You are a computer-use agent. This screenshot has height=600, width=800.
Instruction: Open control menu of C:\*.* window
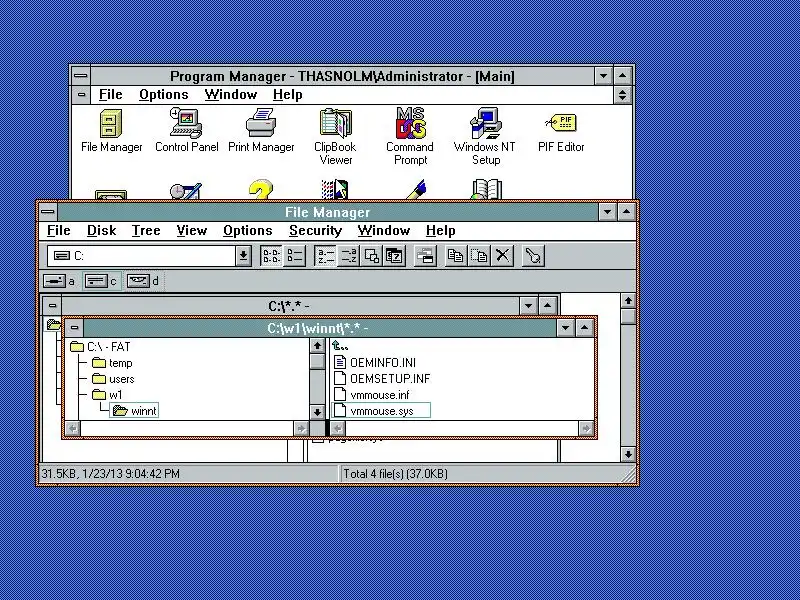(52, 306)
